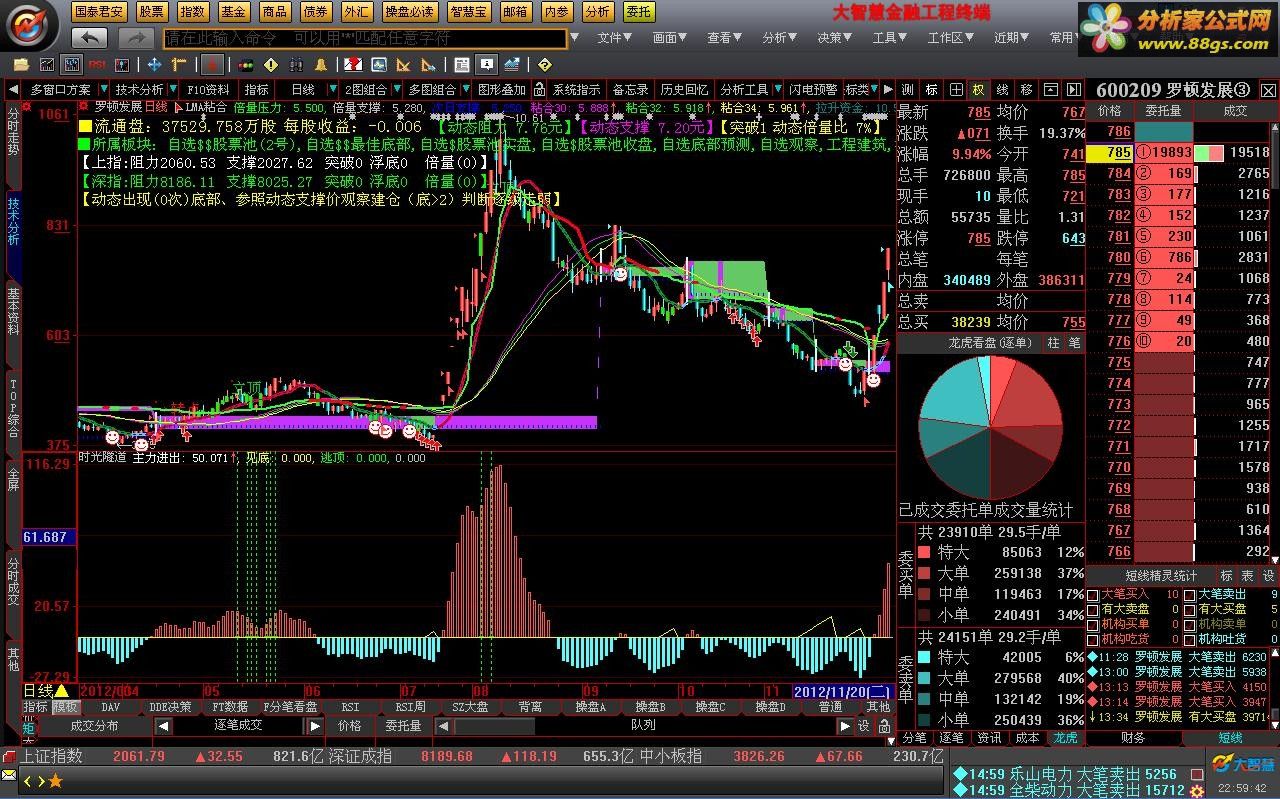Toggle the 权 adjustment button
Image resolution: width=1280 pixels, height=799 pixels.
tap(979, 90)
